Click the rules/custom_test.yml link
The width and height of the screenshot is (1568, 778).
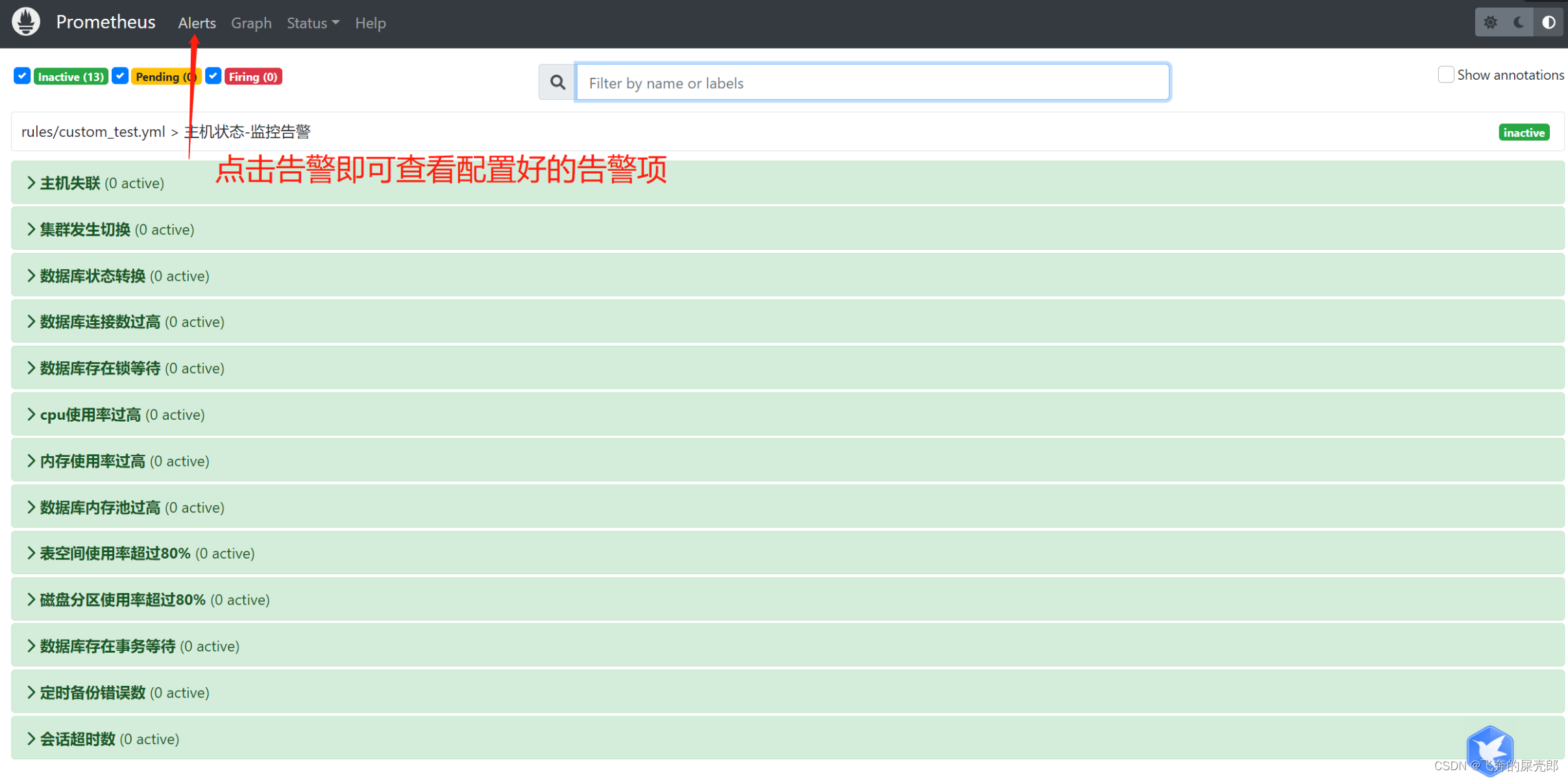pyautogui.click(x=93, y=131)
